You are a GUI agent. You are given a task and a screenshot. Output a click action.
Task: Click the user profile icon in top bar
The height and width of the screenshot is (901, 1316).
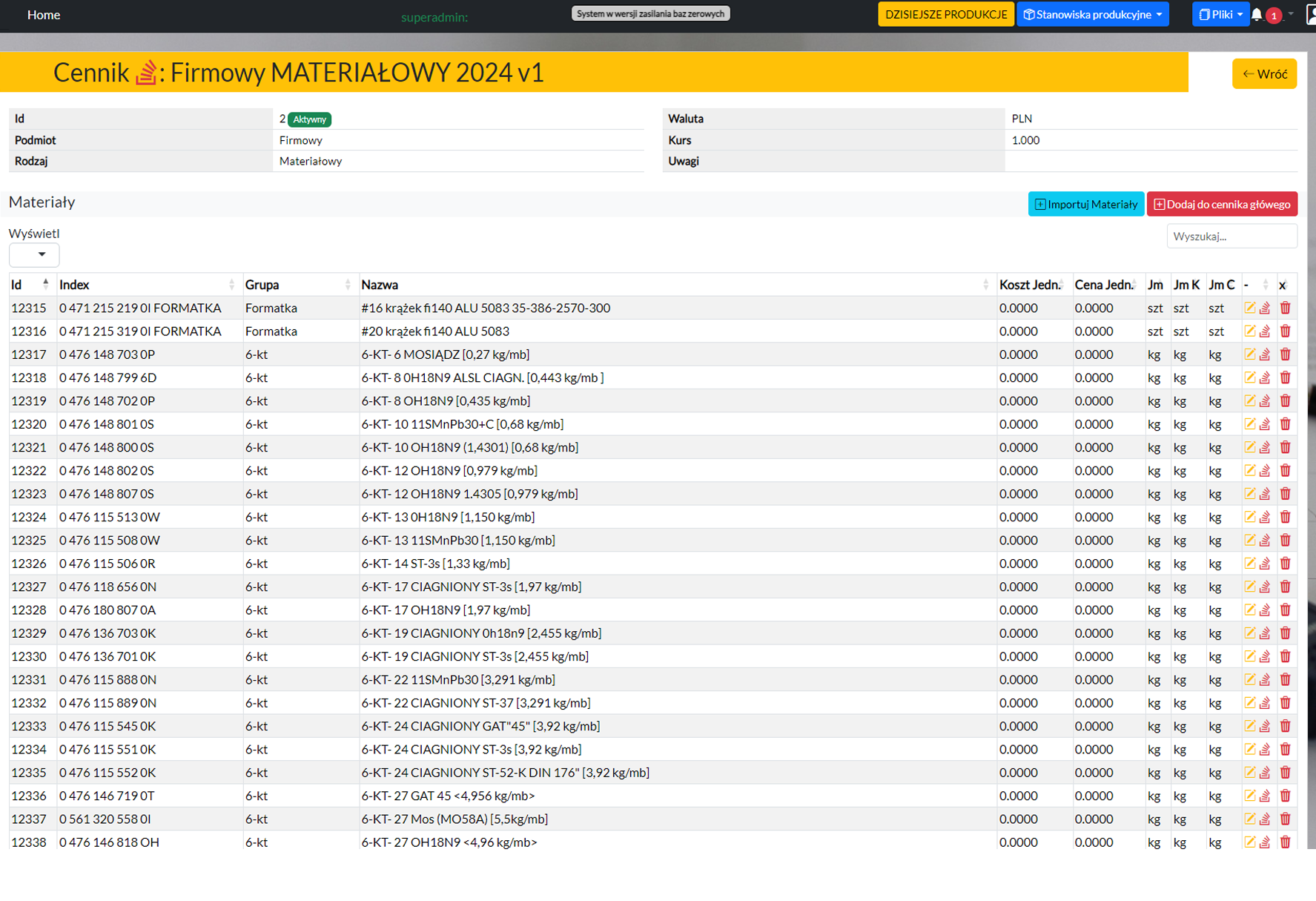click(x=1310, y=15)
